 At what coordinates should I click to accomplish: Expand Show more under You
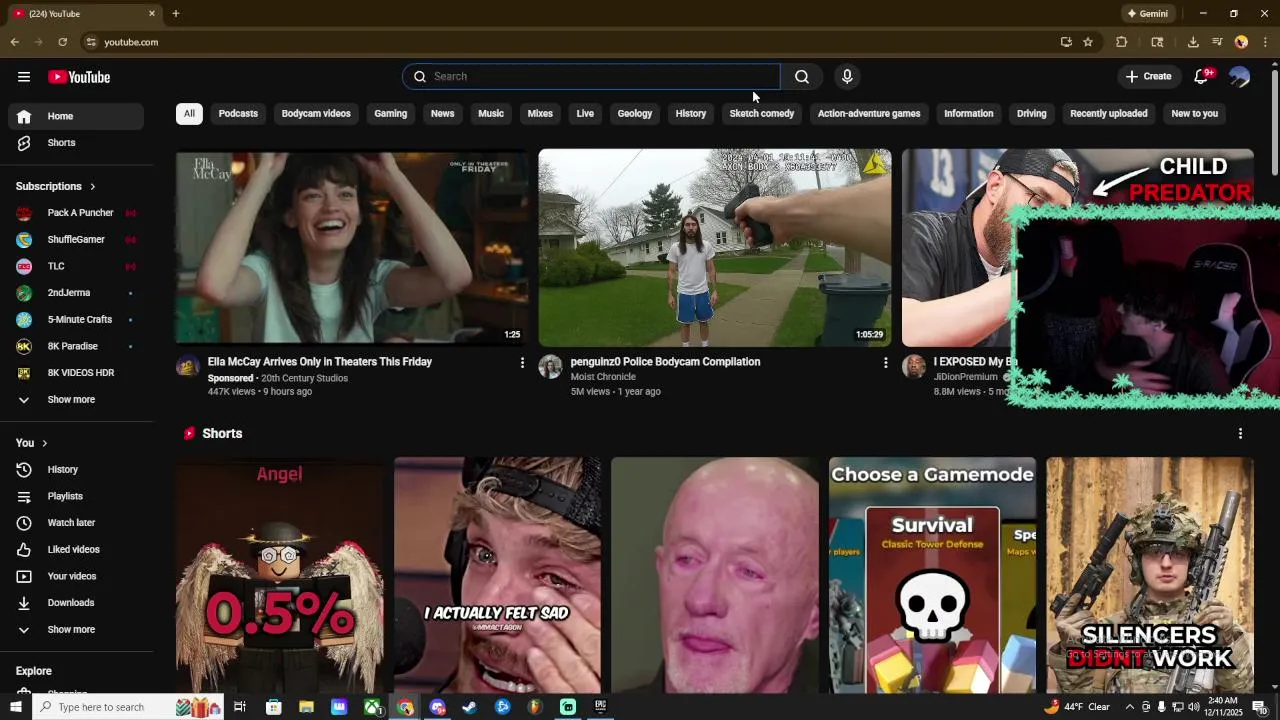tap(76, 630)
